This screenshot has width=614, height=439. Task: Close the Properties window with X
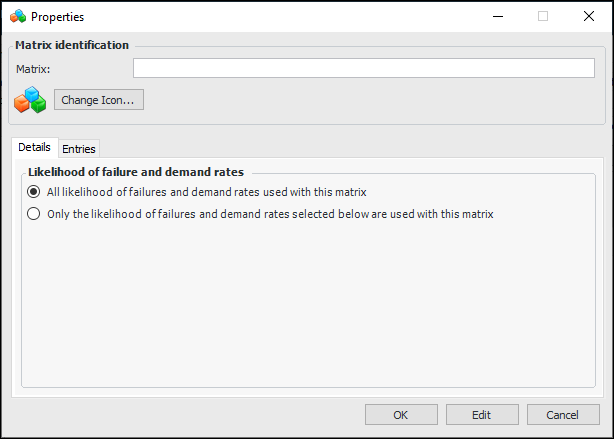tap(589, 16)
